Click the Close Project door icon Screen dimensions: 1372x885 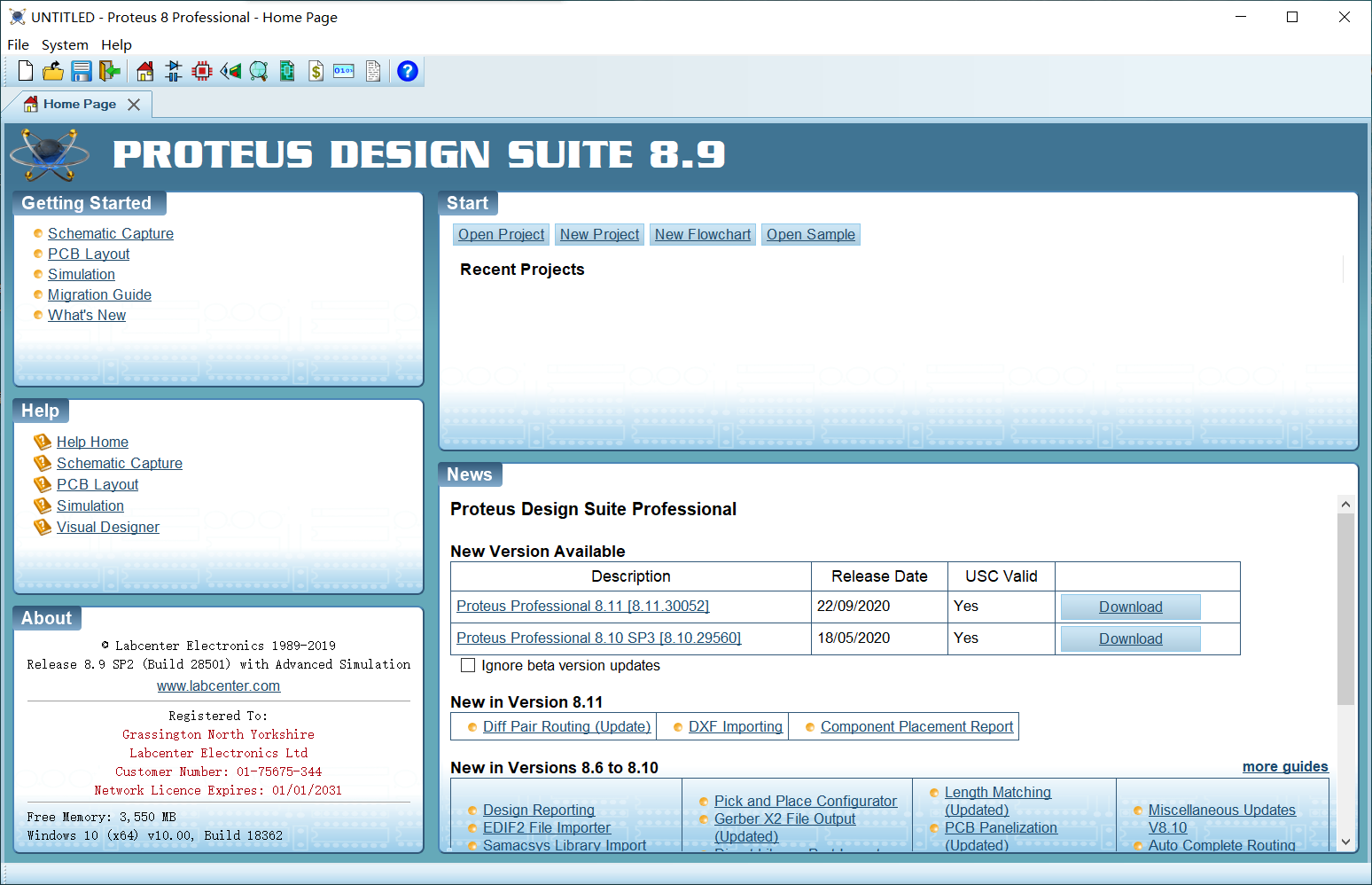tap(110, 71)
